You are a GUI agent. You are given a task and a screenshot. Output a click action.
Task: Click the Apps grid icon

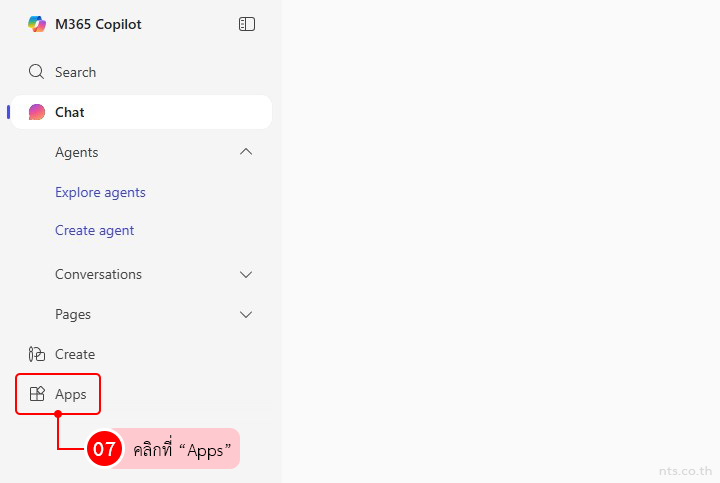tap(37, 394)
